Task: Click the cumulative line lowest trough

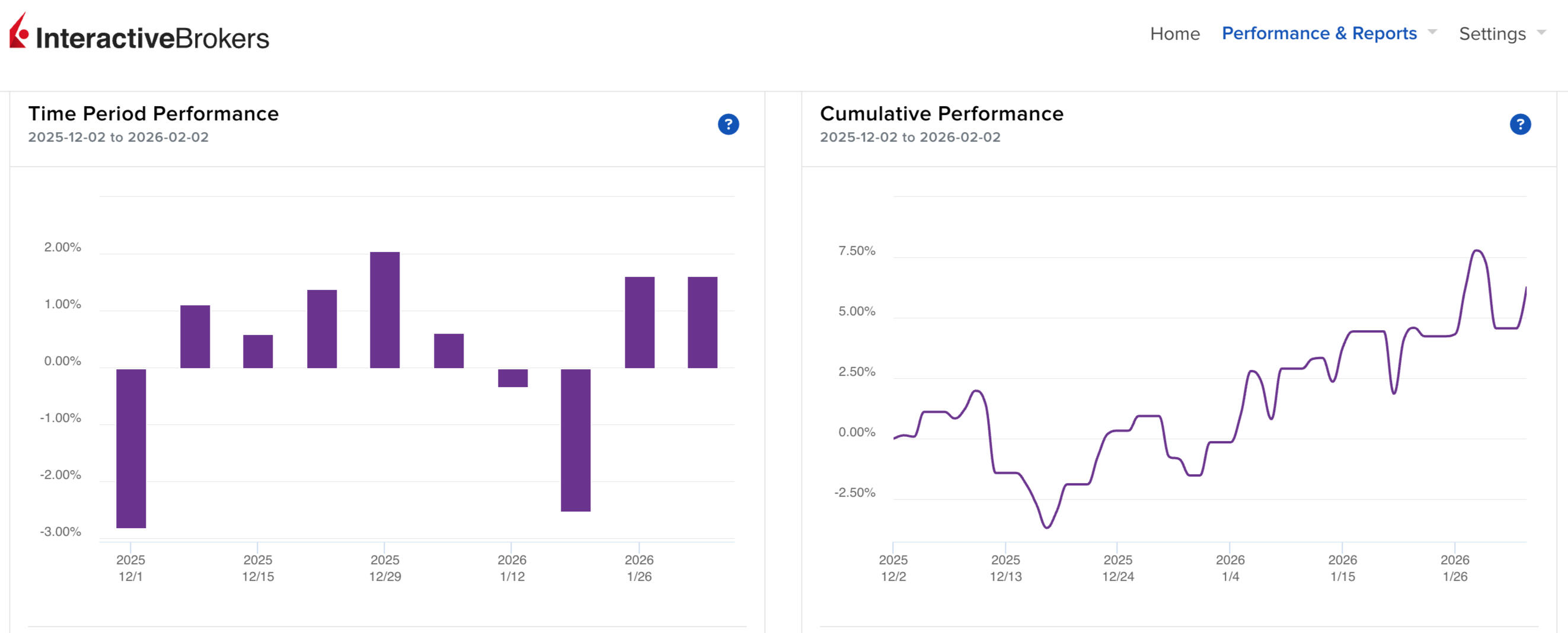Action: [x=1046, y=527]
